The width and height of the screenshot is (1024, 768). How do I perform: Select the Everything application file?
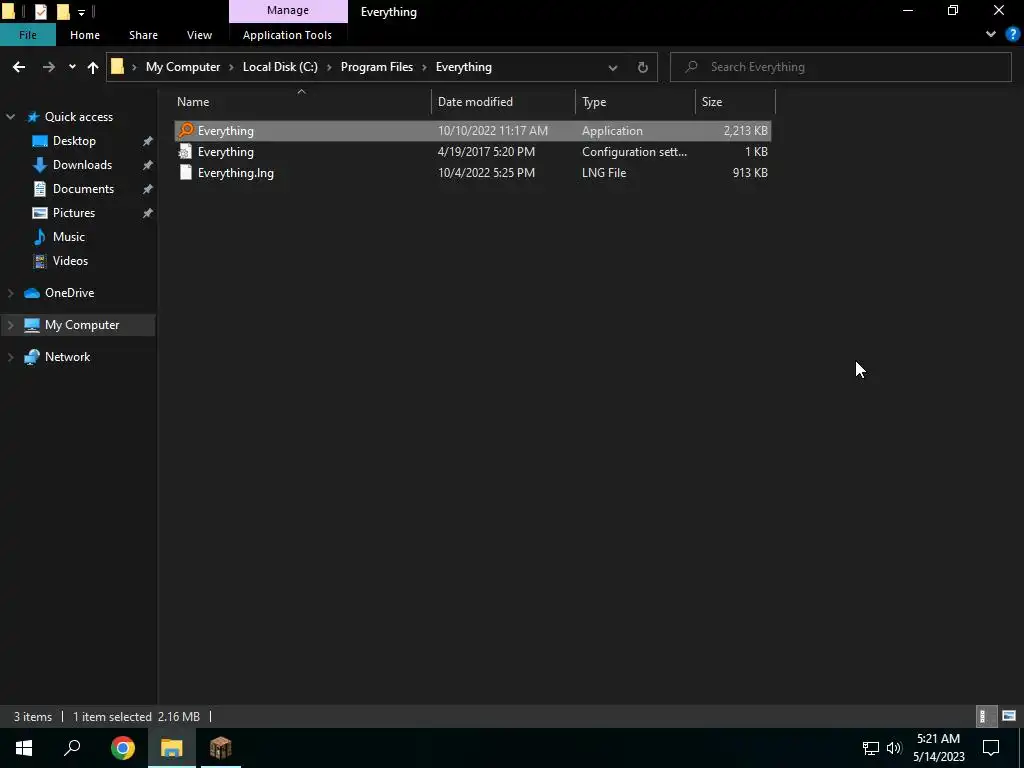tap(472, 131)
